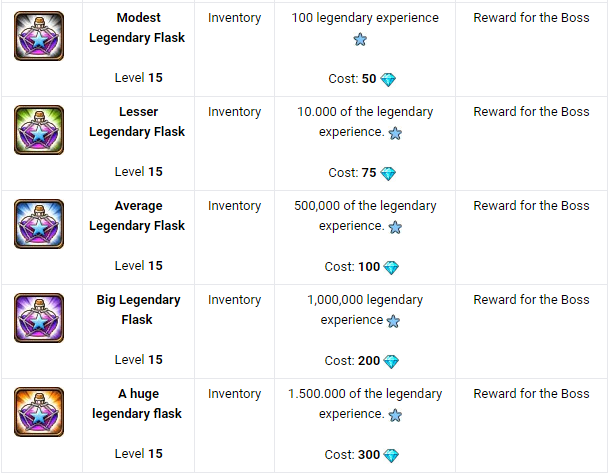Click the diamond icon beside Cost 300
This screenshot has width=610, height=476.
[391, 456]
